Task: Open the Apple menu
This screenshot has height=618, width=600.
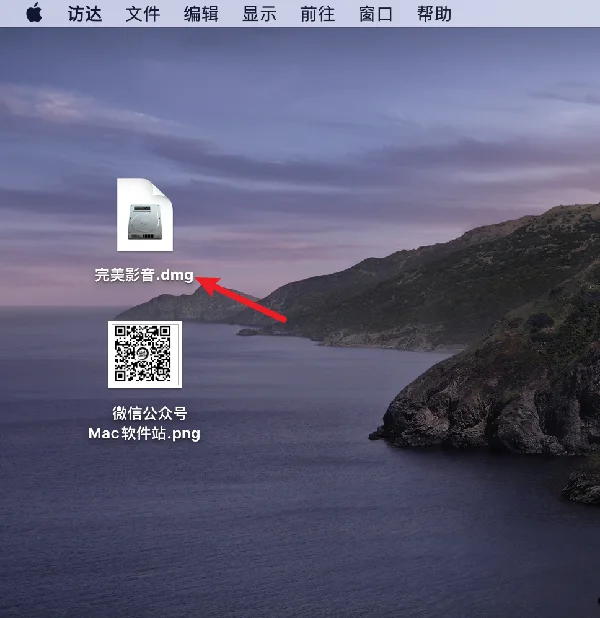Action: (34, 13)
